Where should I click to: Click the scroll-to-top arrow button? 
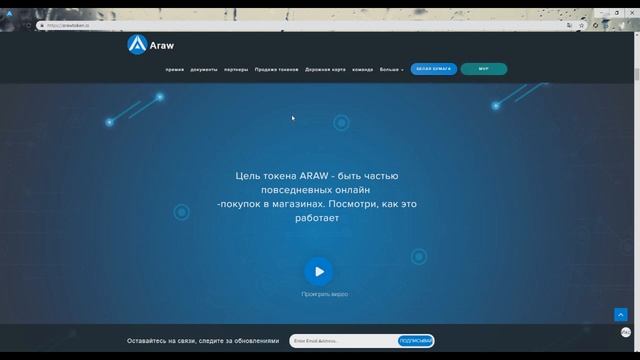coord(620,315)
